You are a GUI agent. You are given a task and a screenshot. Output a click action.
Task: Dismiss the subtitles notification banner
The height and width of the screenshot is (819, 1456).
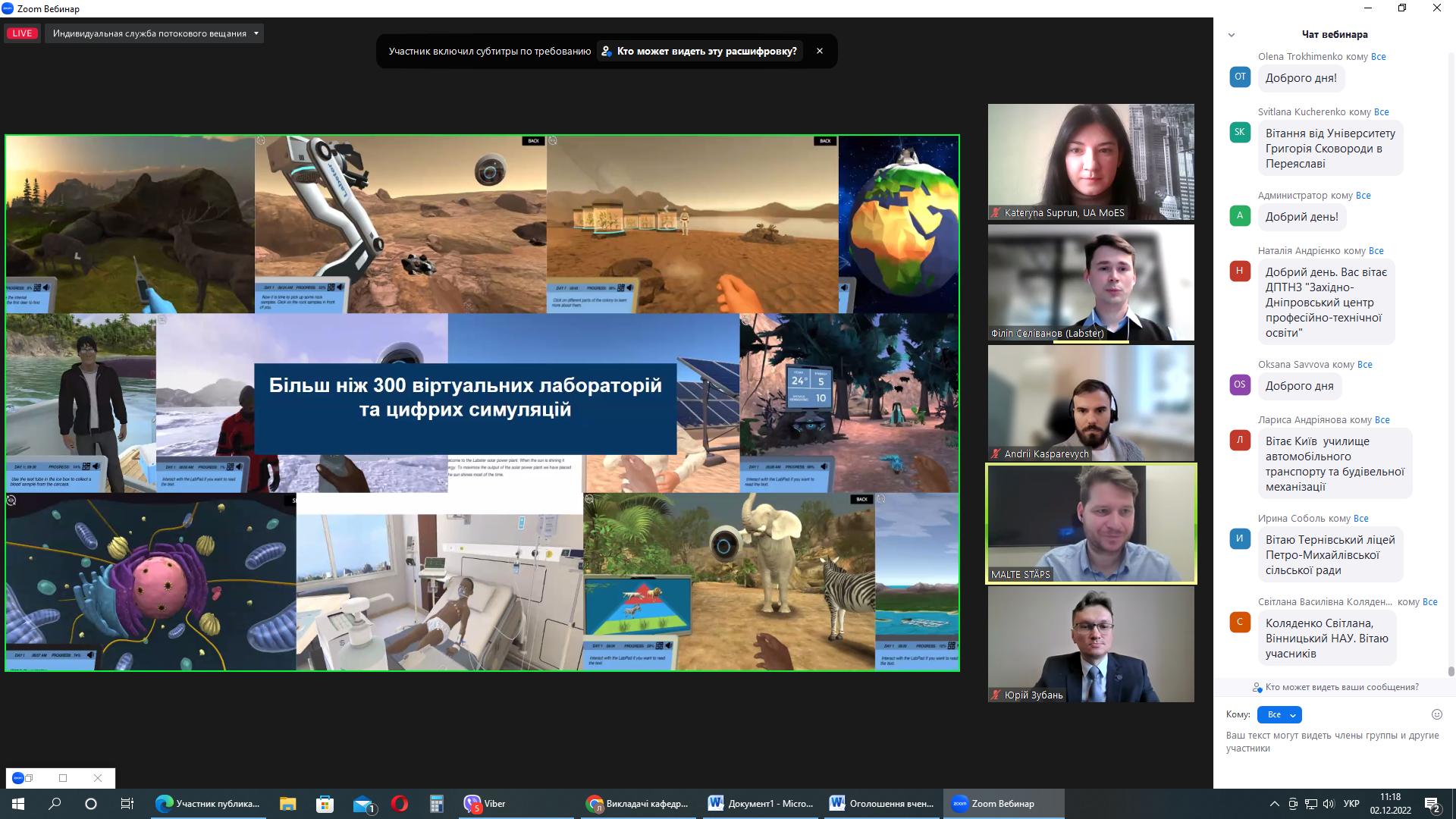coord(819,51)
